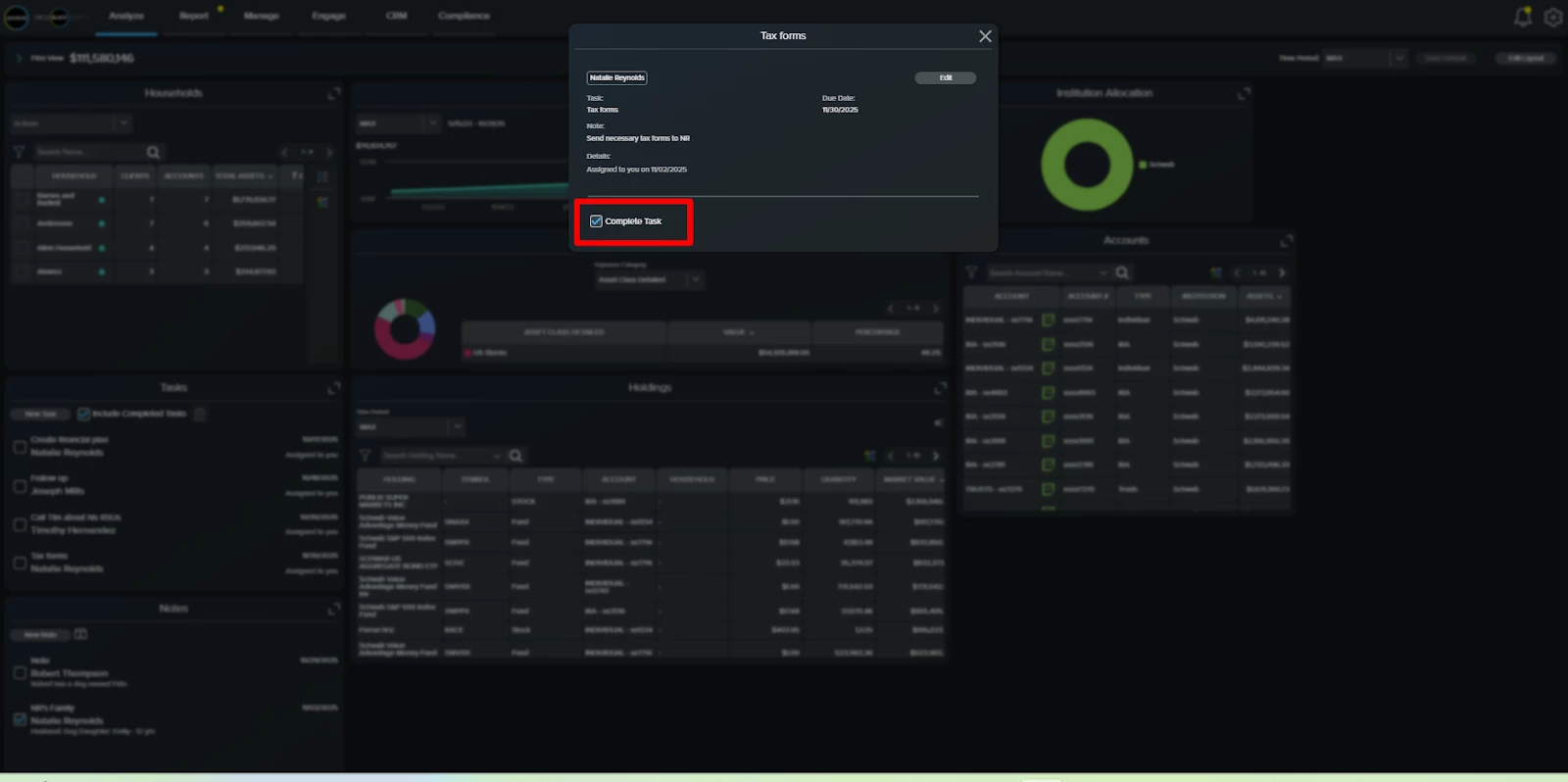Uncheck the Natalie Reynolds note checkbox
Screen dimensions: 1568x782
click(20, 719)
